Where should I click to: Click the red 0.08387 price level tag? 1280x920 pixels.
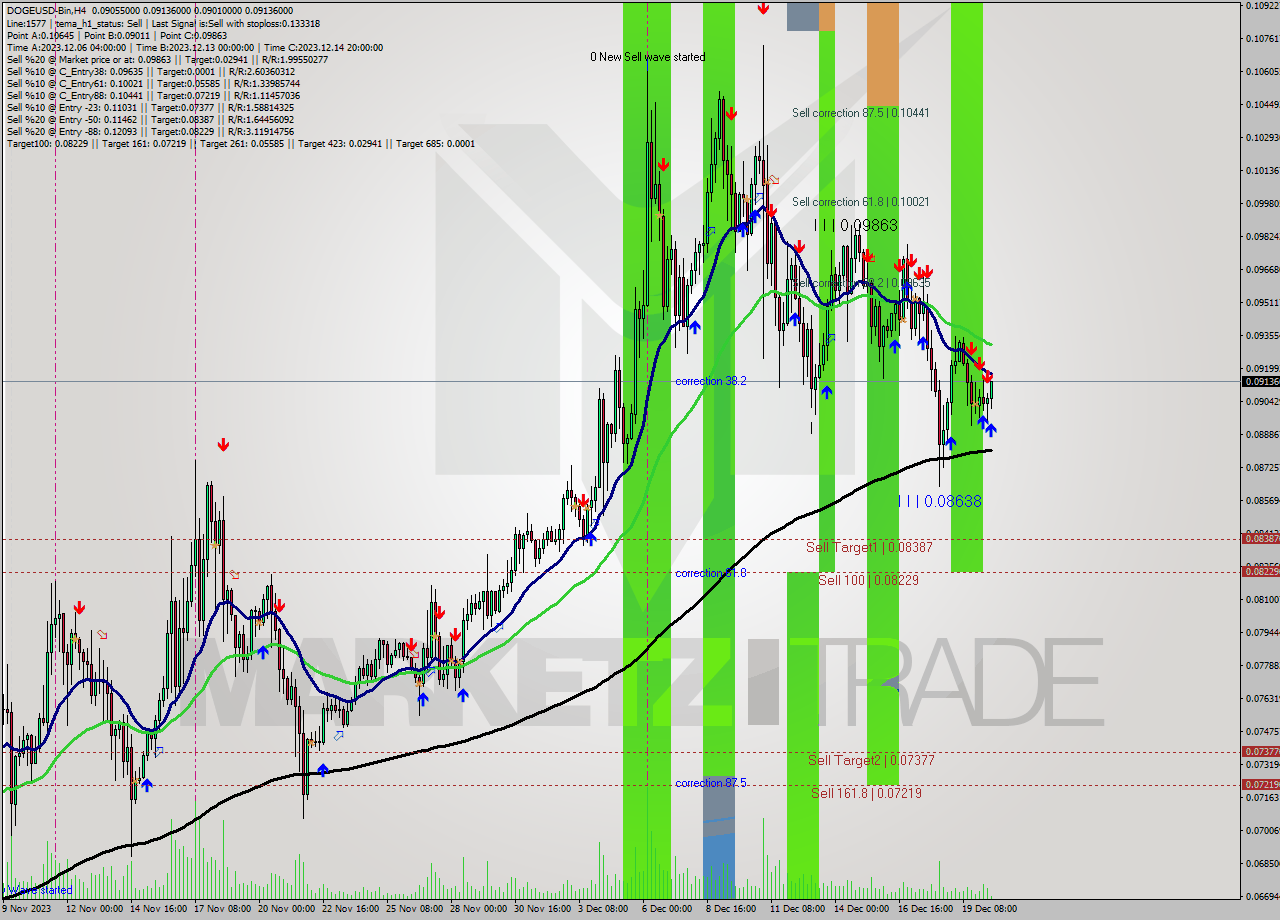[x=1260, y=538]
